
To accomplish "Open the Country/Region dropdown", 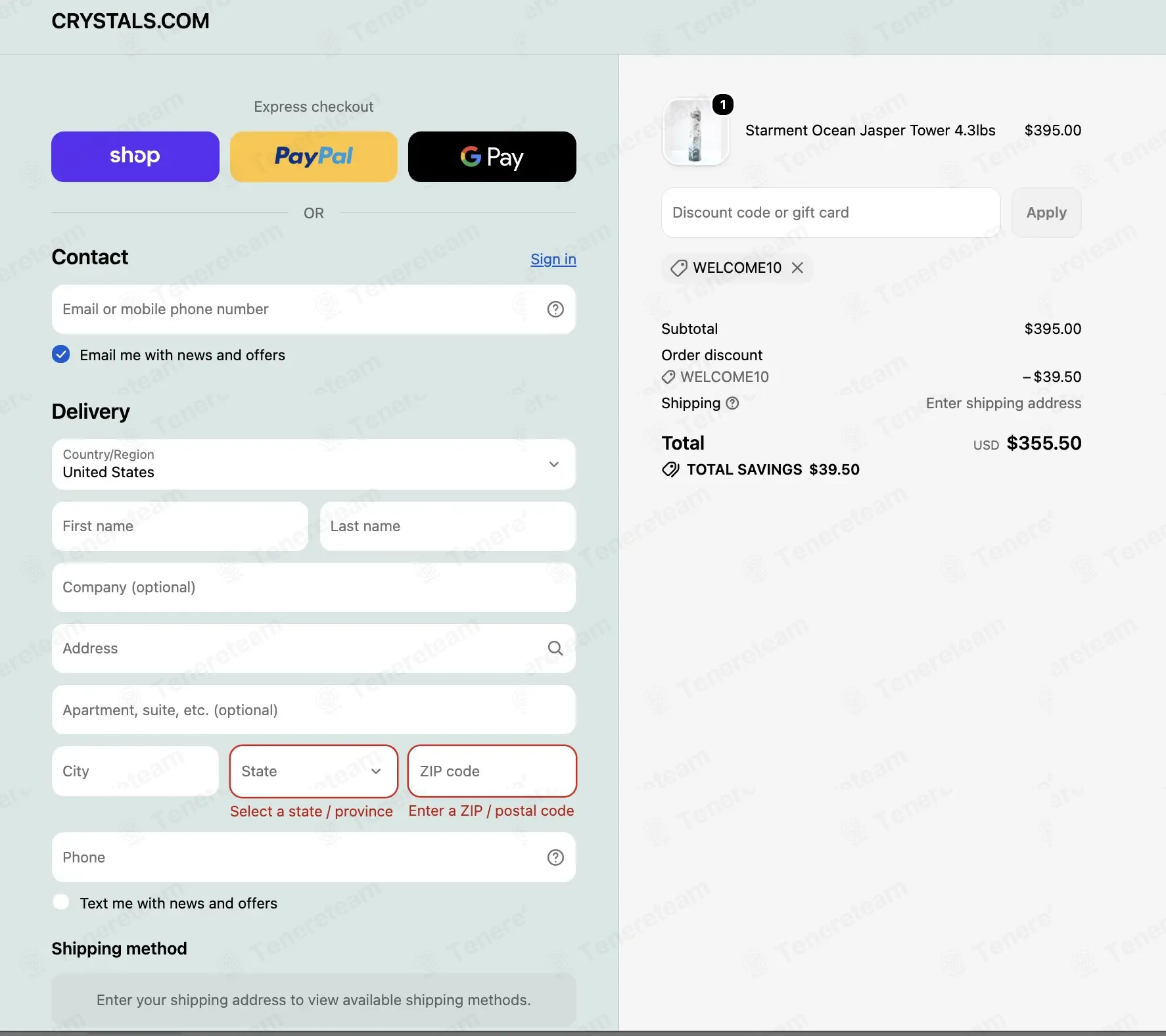I will [314, 464].
